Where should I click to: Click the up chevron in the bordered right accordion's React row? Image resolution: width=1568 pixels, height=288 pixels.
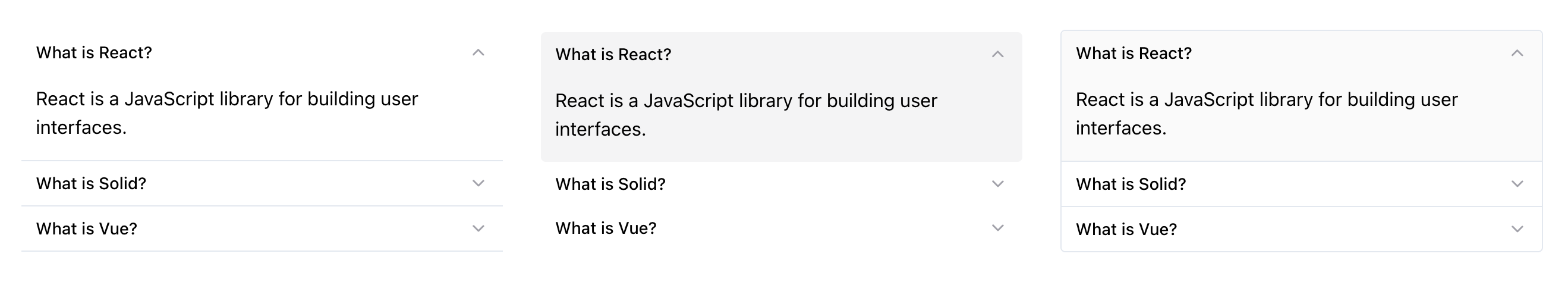click(x=1517, y=54)
